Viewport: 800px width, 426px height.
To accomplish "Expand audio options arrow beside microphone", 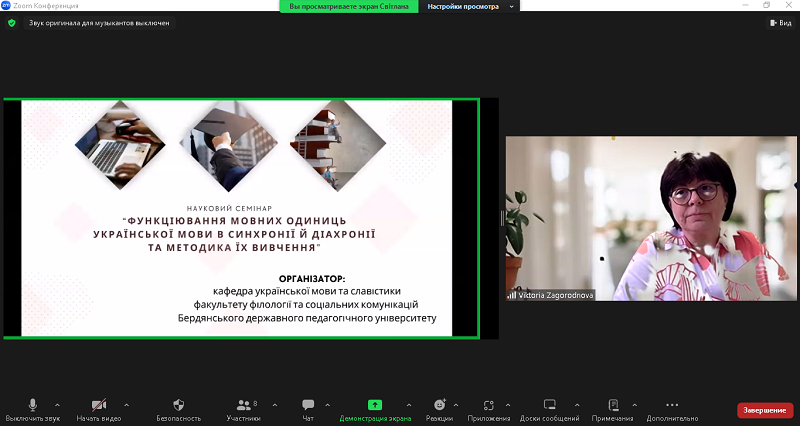I will (x=57, y=404).
